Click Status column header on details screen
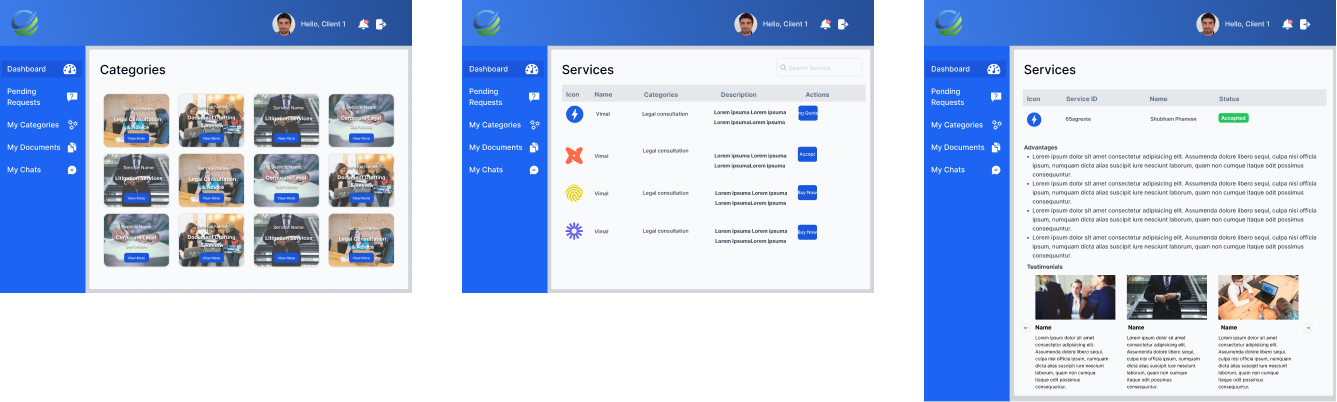The image size is (1337, 402). click(x=1229, y=99)
